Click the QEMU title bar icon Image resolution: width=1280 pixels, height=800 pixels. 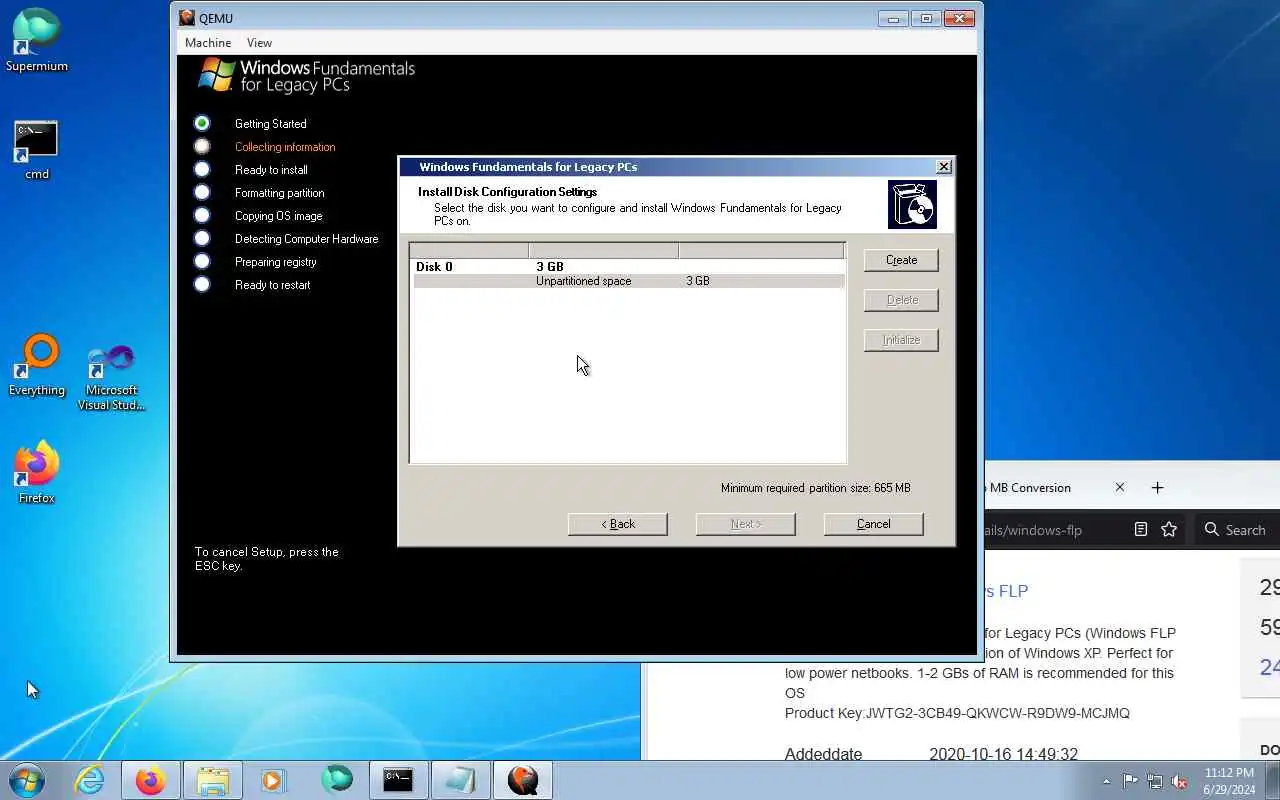tap(187, 18)
